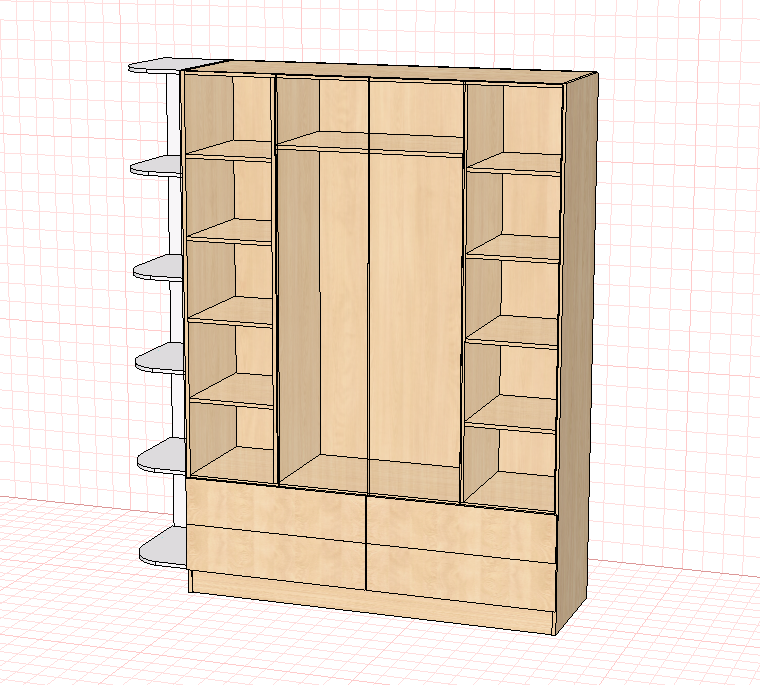Select the third shelf from top in right column

pyautogui.click(x=512, y=331)
